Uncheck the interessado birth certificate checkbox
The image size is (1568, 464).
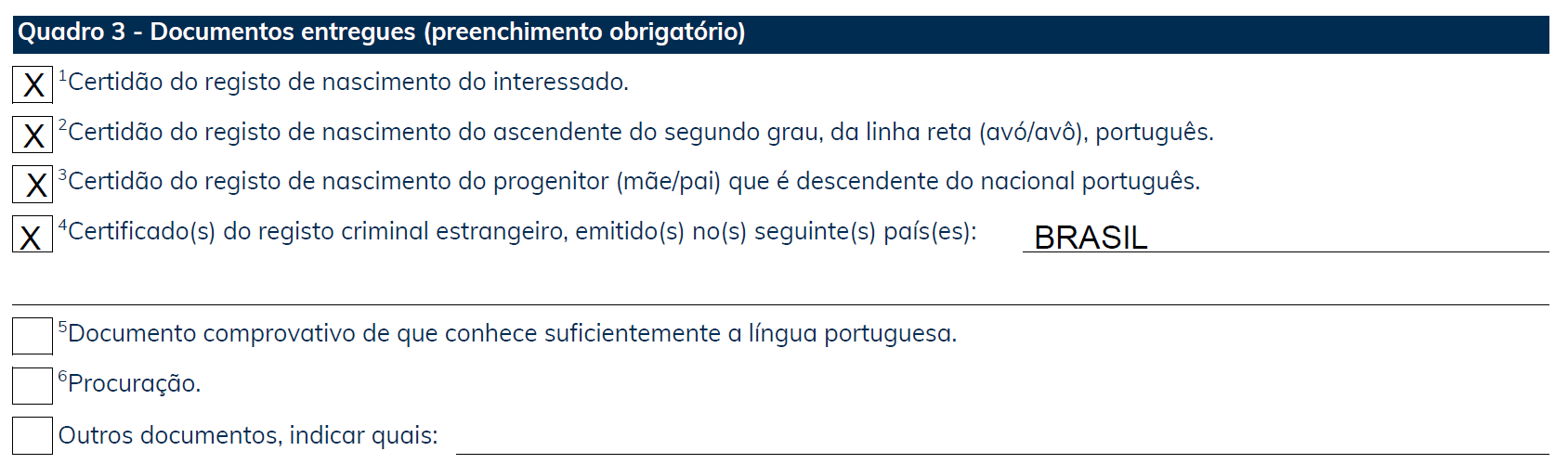pyautogui.click(x=33, y=84)
